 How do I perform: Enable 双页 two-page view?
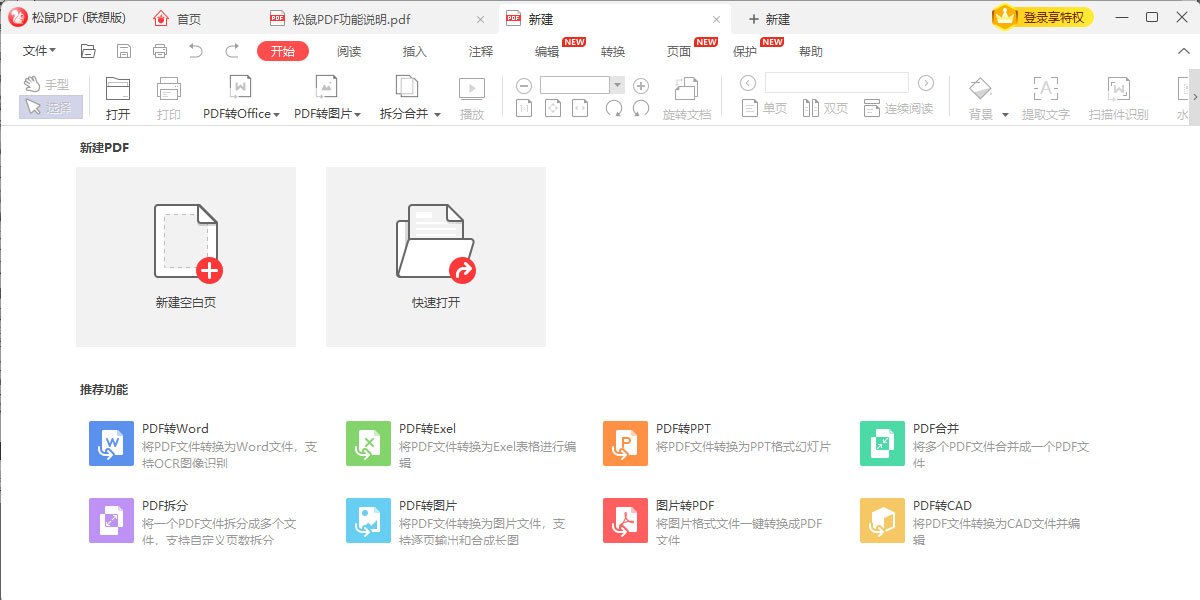pyautogui.click(x=825, y=108)
